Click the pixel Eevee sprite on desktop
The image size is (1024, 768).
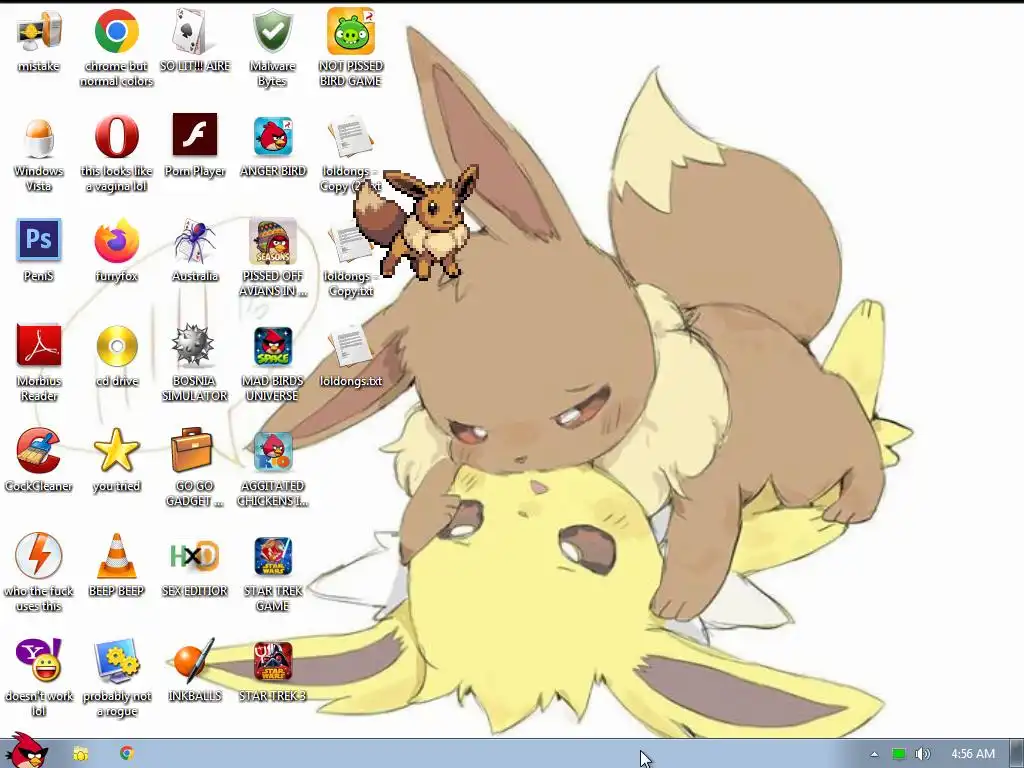416,221
